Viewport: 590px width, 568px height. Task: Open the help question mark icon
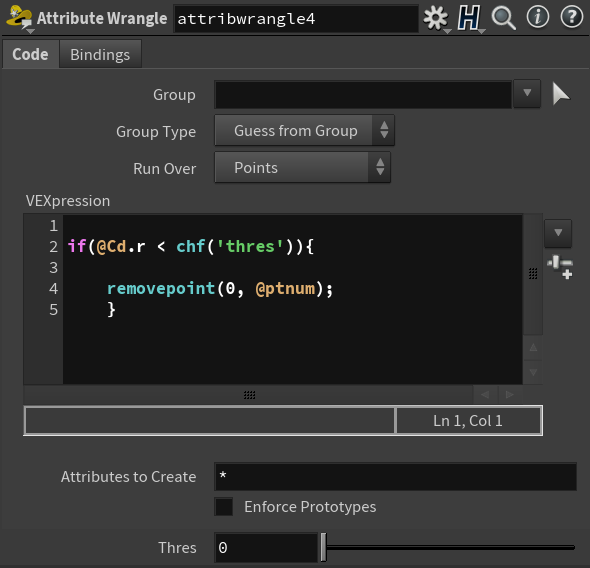click(x=572, y=17)
